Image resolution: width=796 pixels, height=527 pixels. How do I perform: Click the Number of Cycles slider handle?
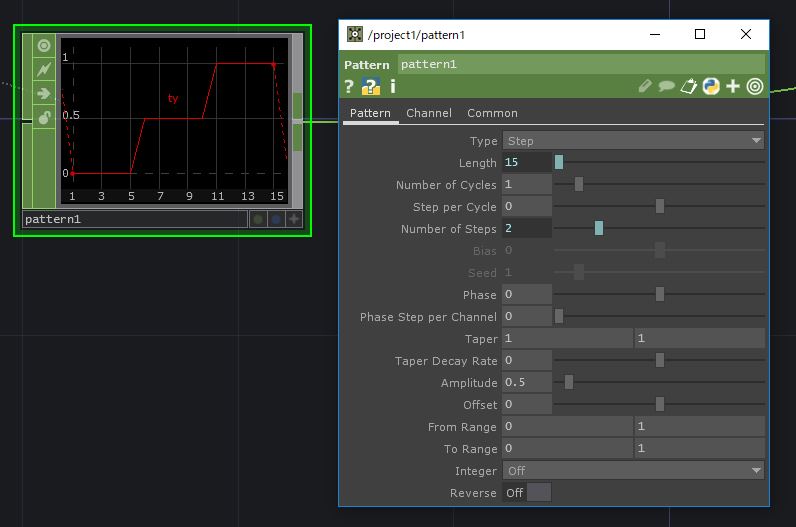coord(579,184)
